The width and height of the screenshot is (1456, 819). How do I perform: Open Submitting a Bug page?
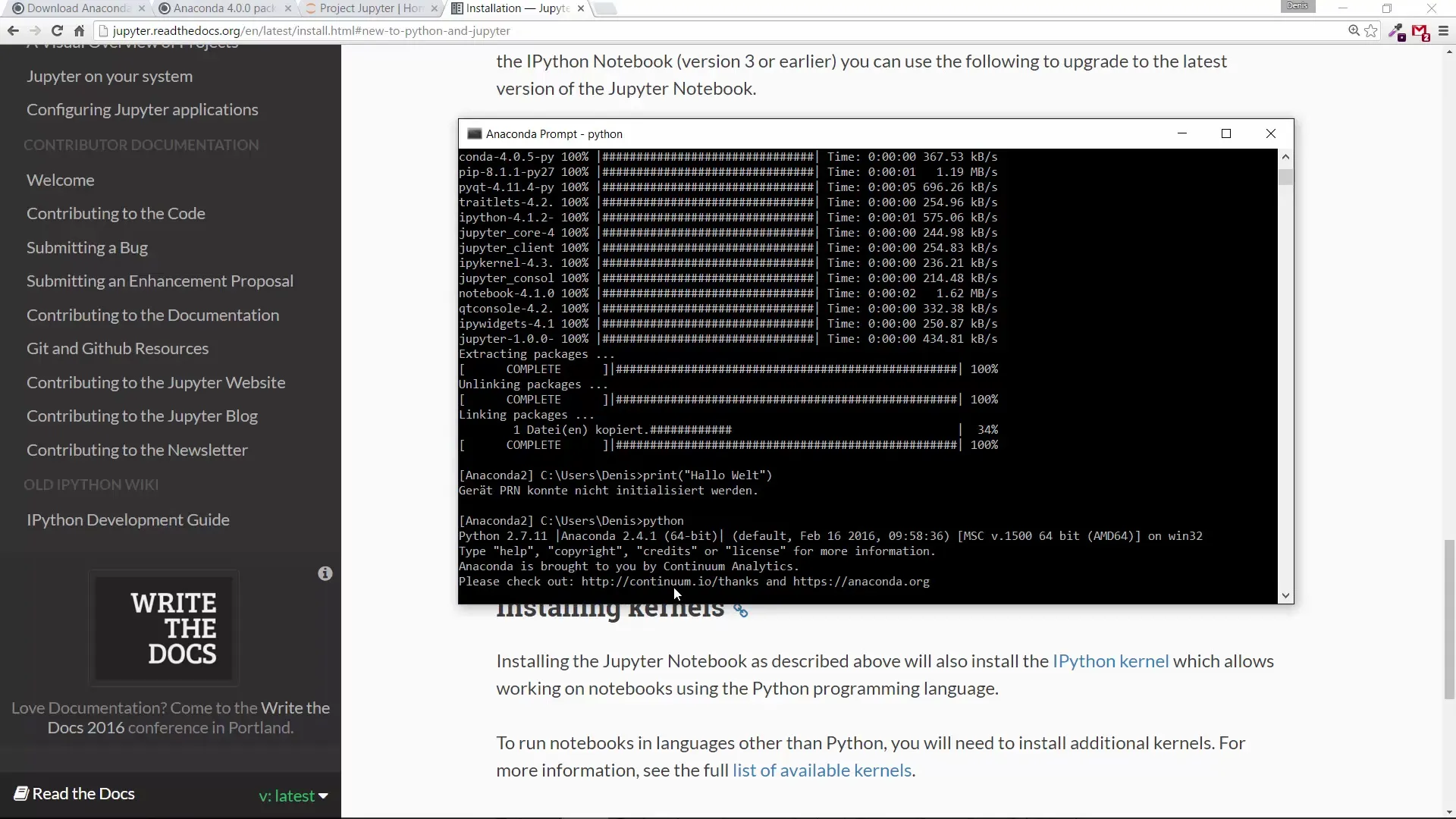click(87, 248)
